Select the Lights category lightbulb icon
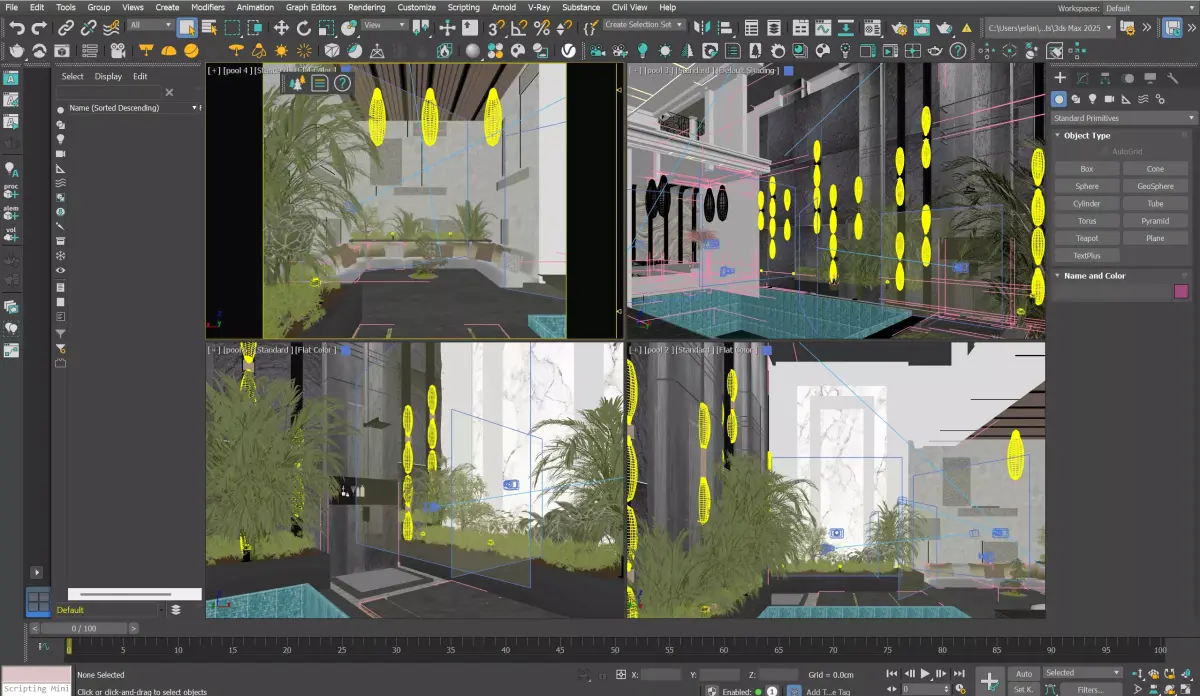 coord(1093,99)
